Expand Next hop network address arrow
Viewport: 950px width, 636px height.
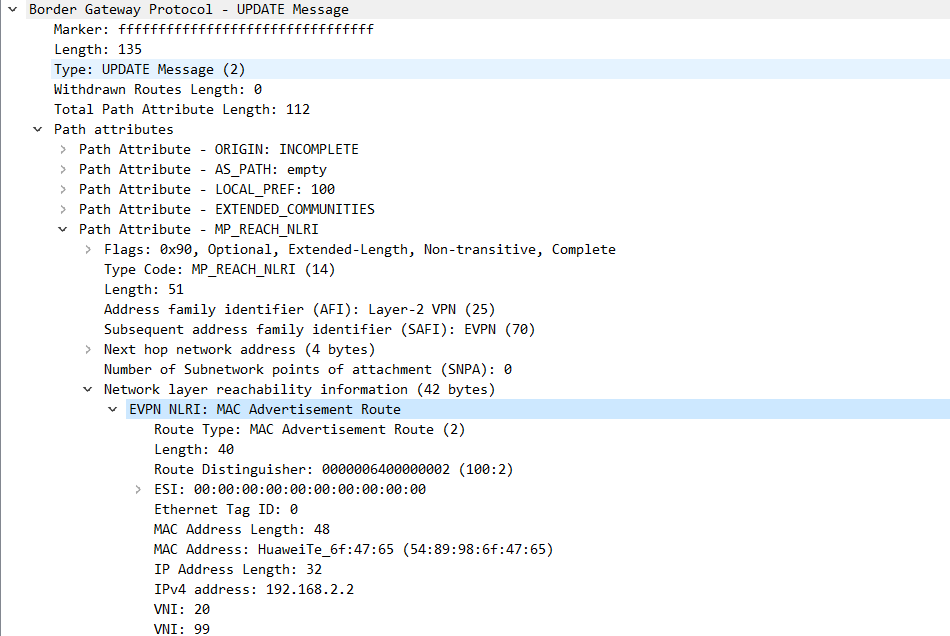(x=88, y=349)
